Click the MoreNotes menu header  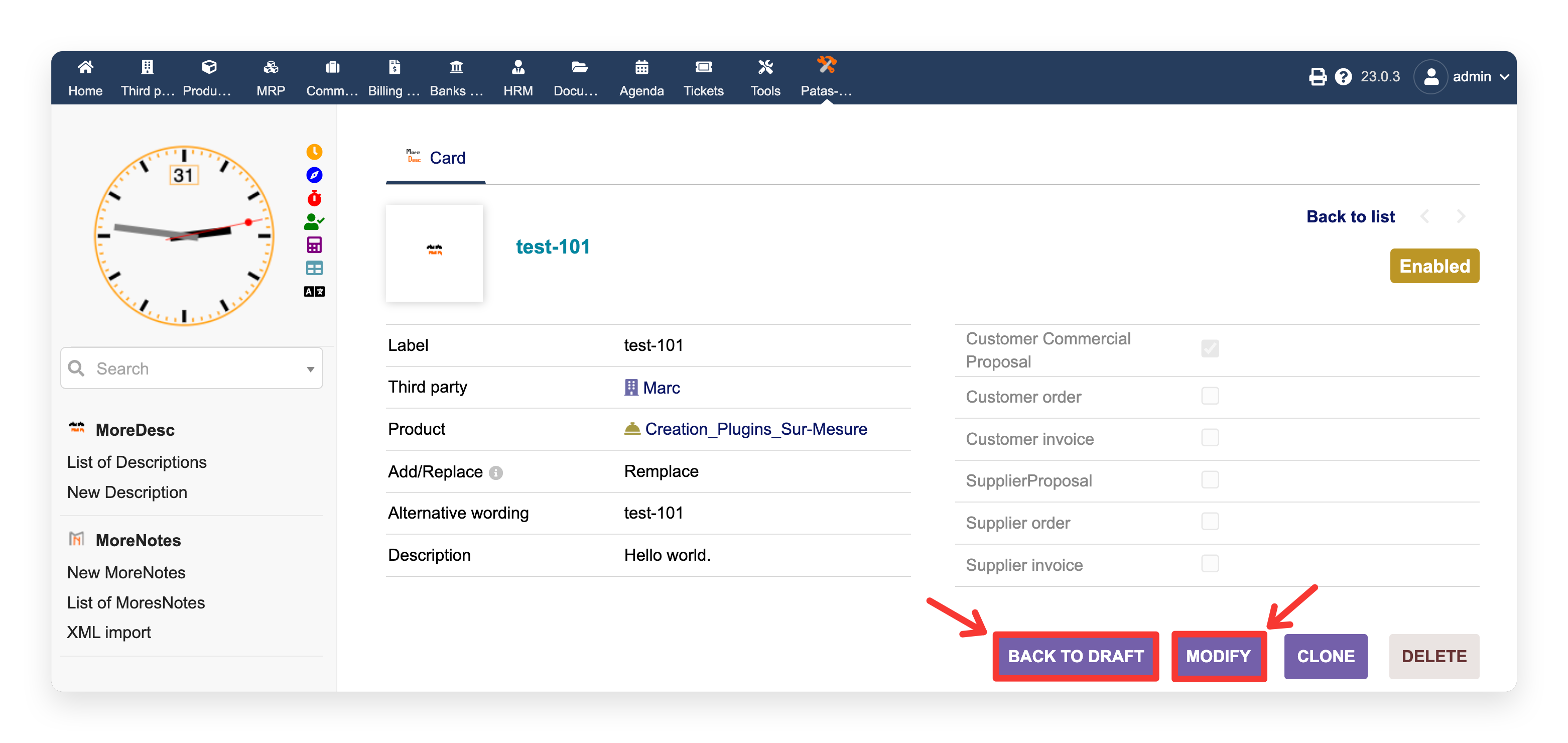tap(138, 540)
